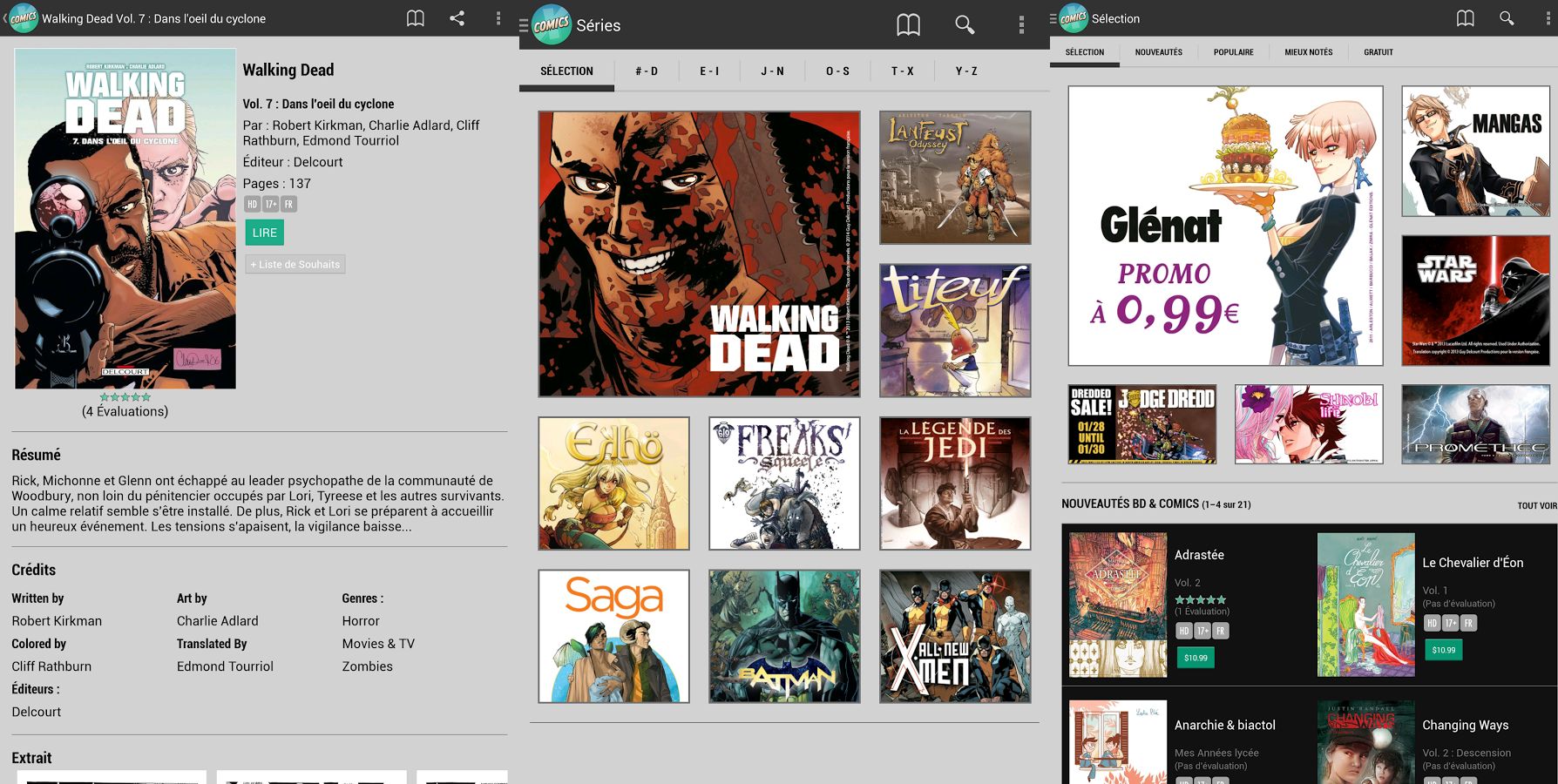Share the Walking Dead Vol. 7 comic
This screenshot has height=784, width=1558.
coord(457,18)
